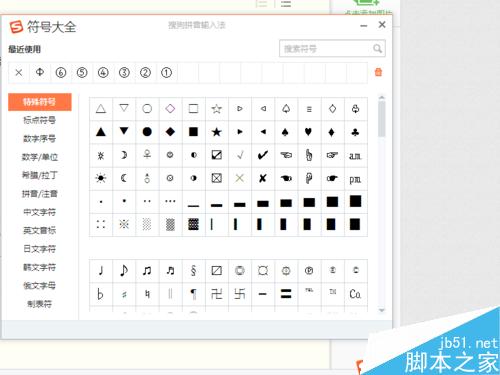
Task: Click the magnifier search icon
Action: coord(377,49)
